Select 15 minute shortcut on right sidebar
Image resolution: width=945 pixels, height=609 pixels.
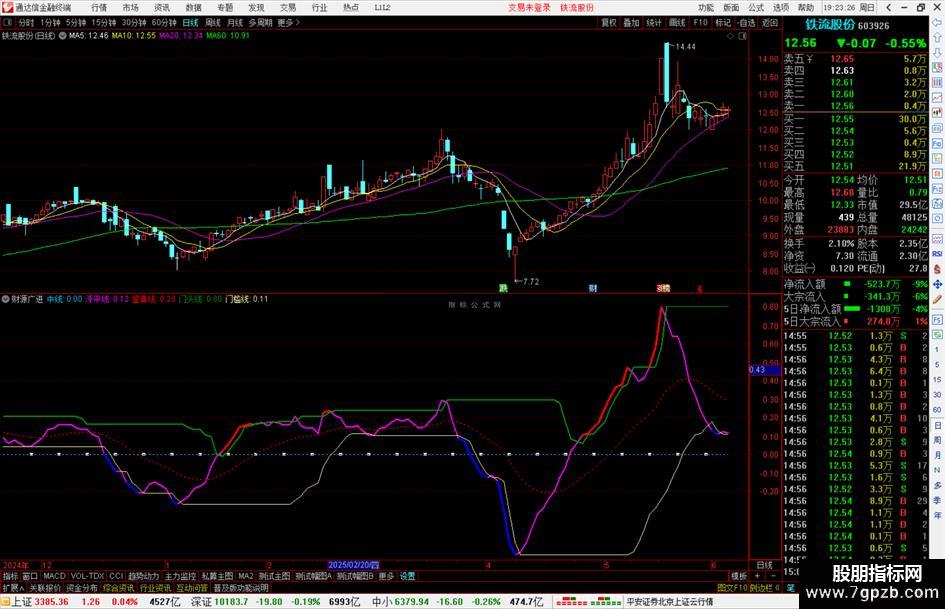click(x=937, y=379)
